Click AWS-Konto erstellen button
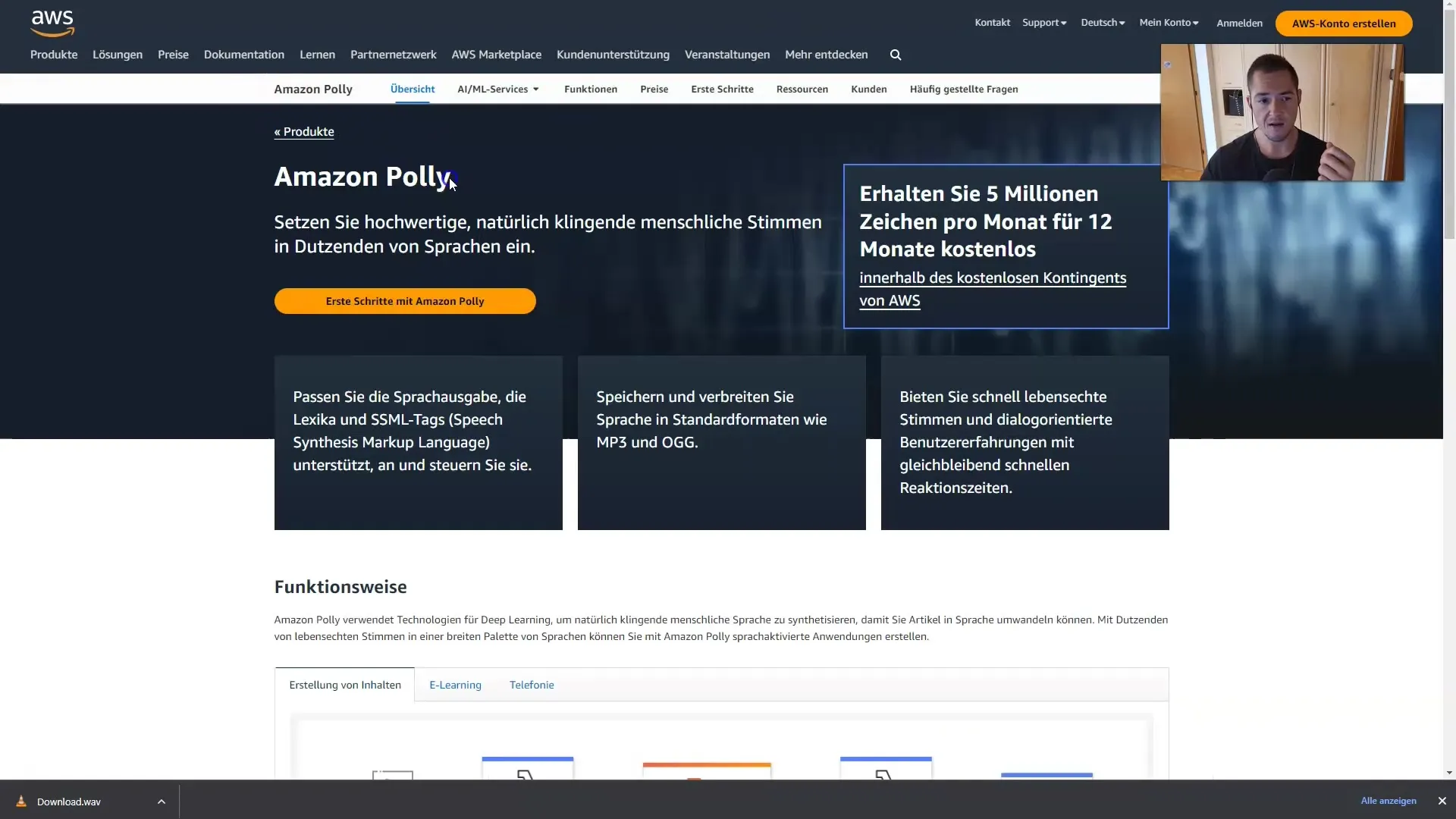This screenshot has height=819, width=1456. tap(1344, 23)
